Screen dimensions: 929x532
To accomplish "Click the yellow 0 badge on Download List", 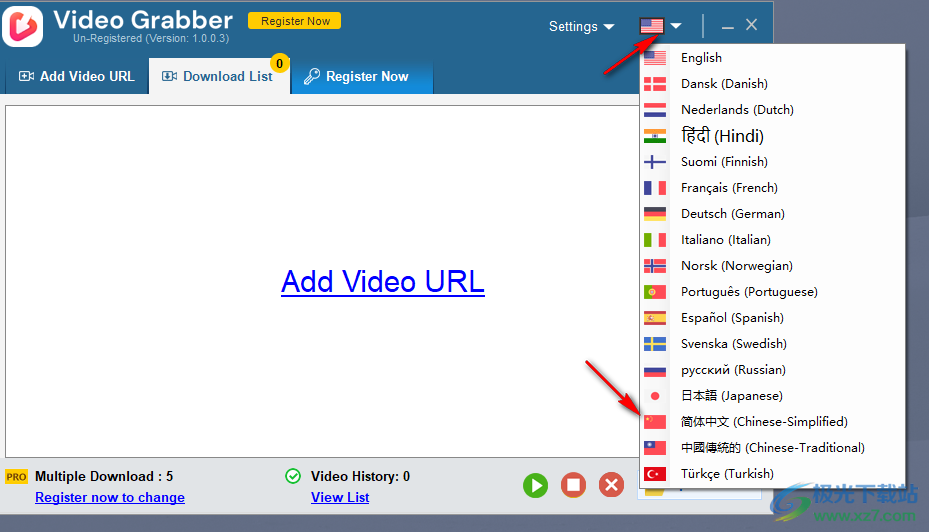I will pyautogui.click(x=280, y=63).
